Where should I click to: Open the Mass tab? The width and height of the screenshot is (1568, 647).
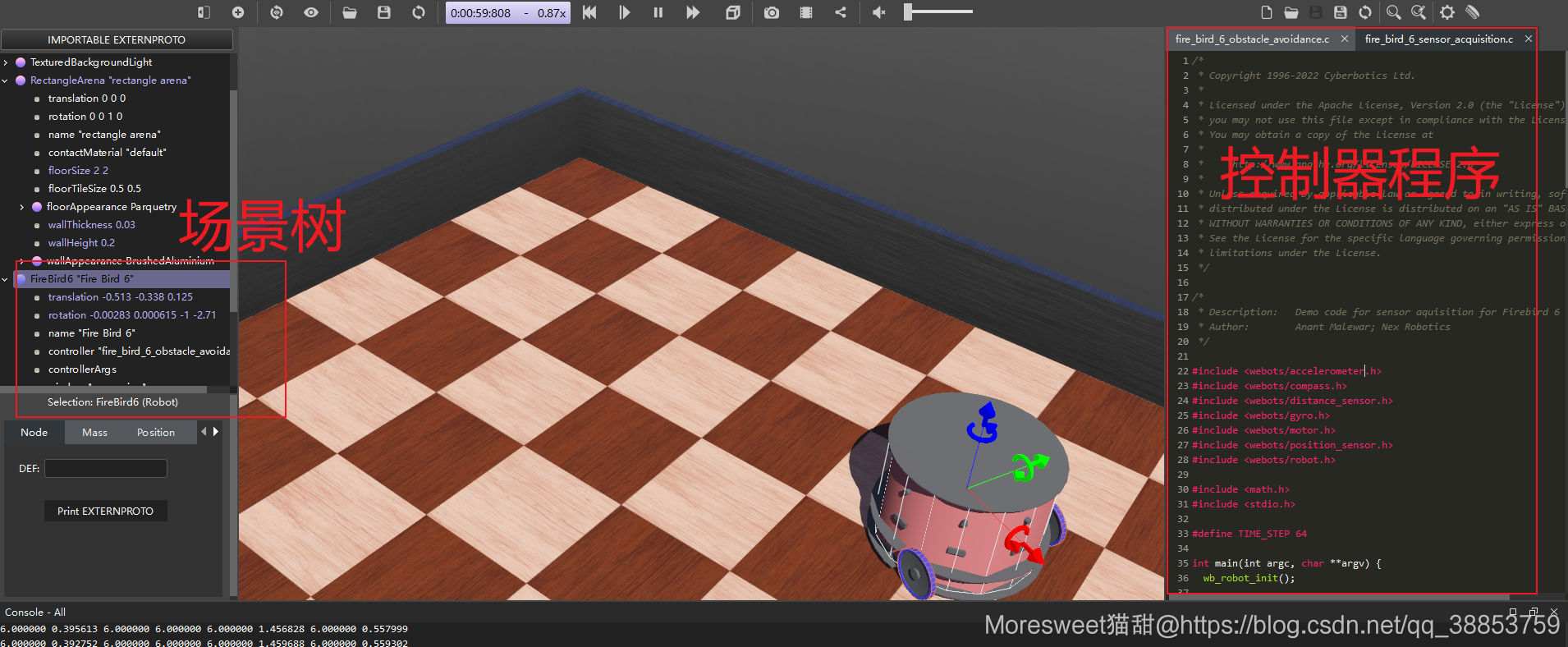tap(94, 433)
